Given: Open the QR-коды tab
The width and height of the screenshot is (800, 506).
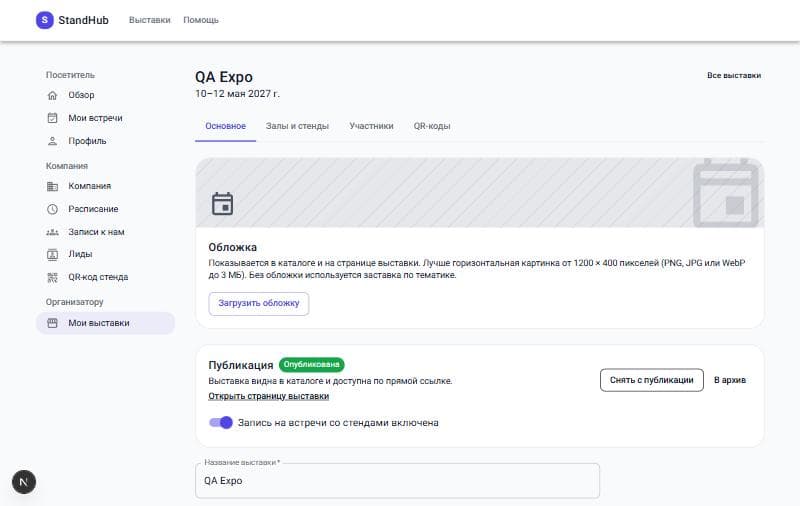Looking at the screenshot, I should tap(432, 126).
